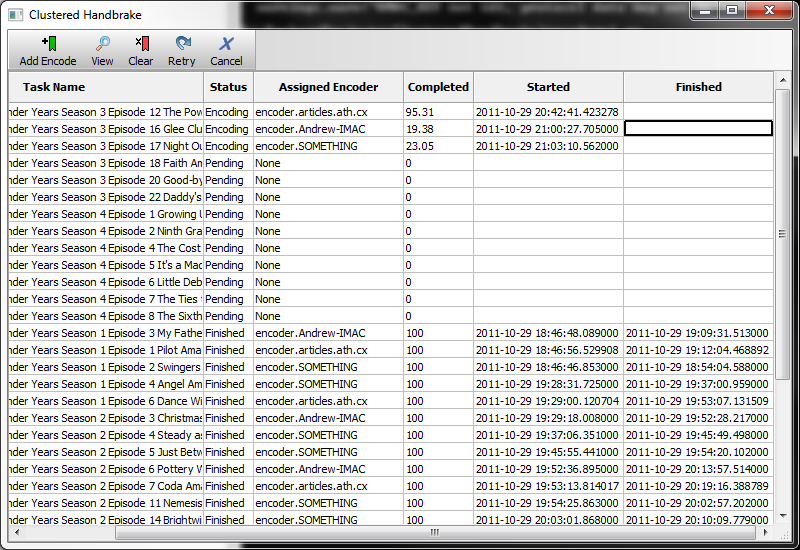Click finished time 2011-10-29 19:09:31.513000
The height and width of the screenshot is (550, 800).
(697, 333)
